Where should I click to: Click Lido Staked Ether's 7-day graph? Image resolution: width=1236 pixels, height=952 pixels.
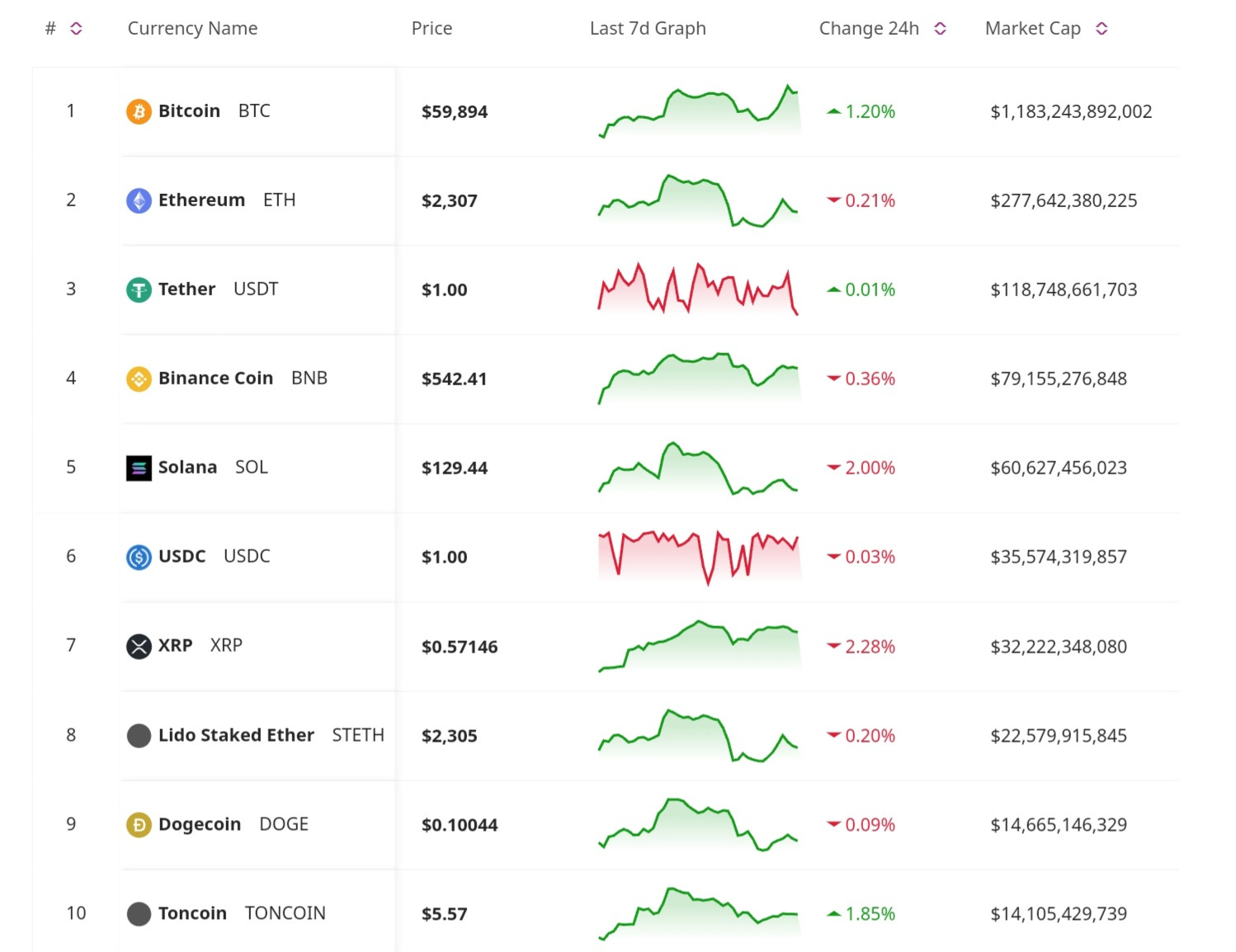coord(699,735)
